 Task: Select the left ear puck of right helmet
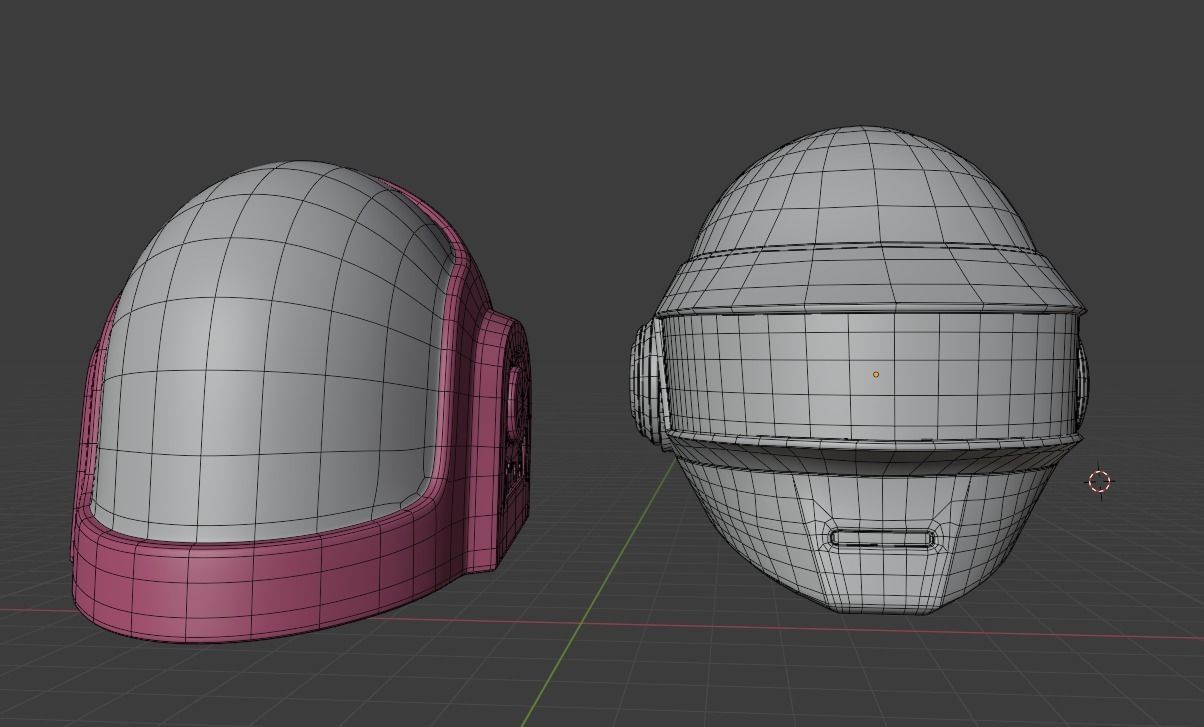[647, 382]
